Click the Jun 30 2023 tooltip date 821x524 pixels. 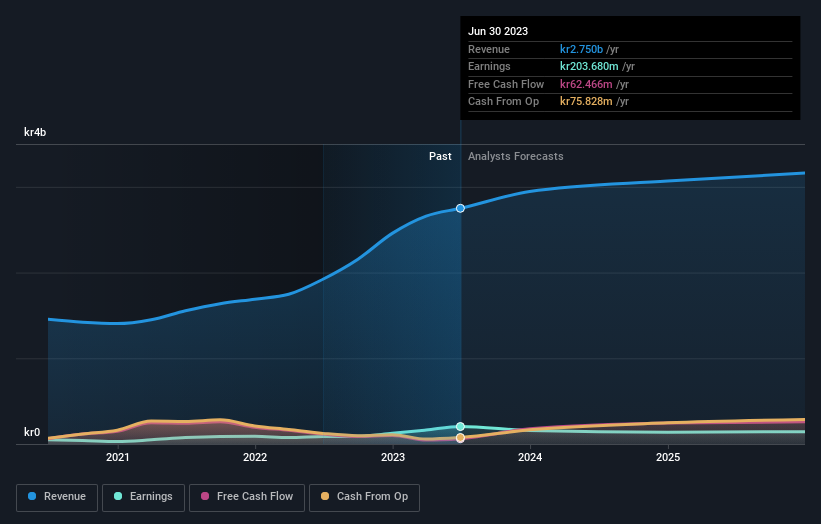[498, 31]
